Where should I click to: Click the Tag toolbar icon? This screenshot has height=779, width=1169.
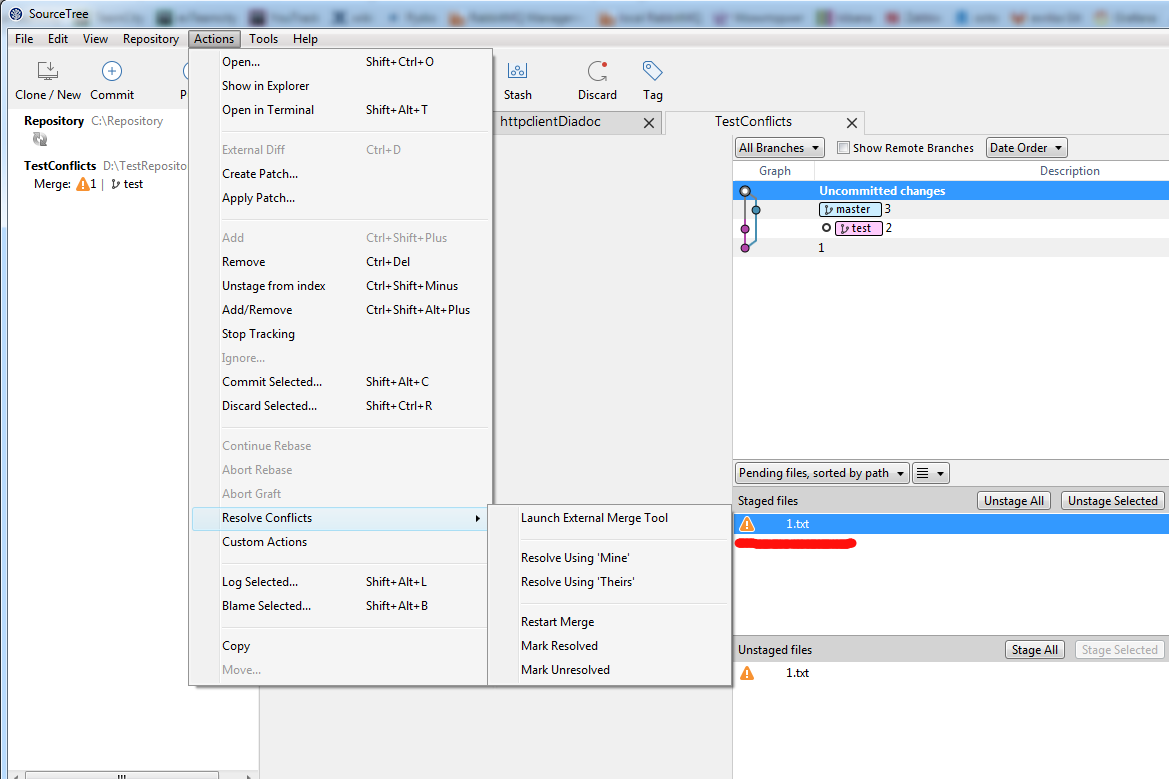point(652,72)
